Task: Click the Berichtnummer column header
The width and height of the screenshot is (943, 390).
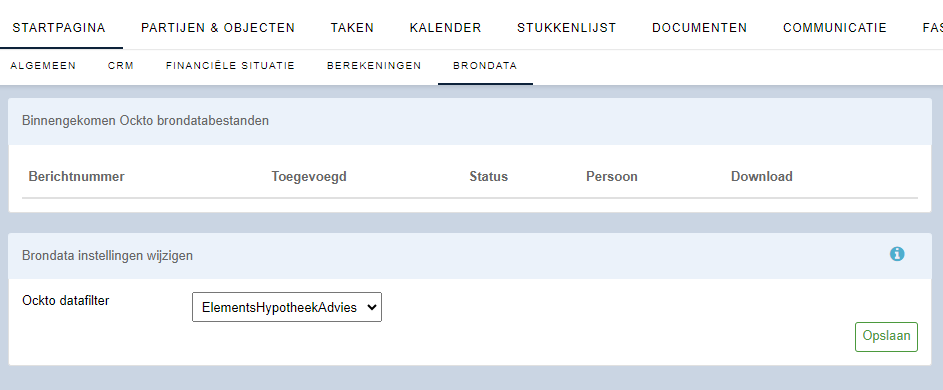Action: coord(76,176)
